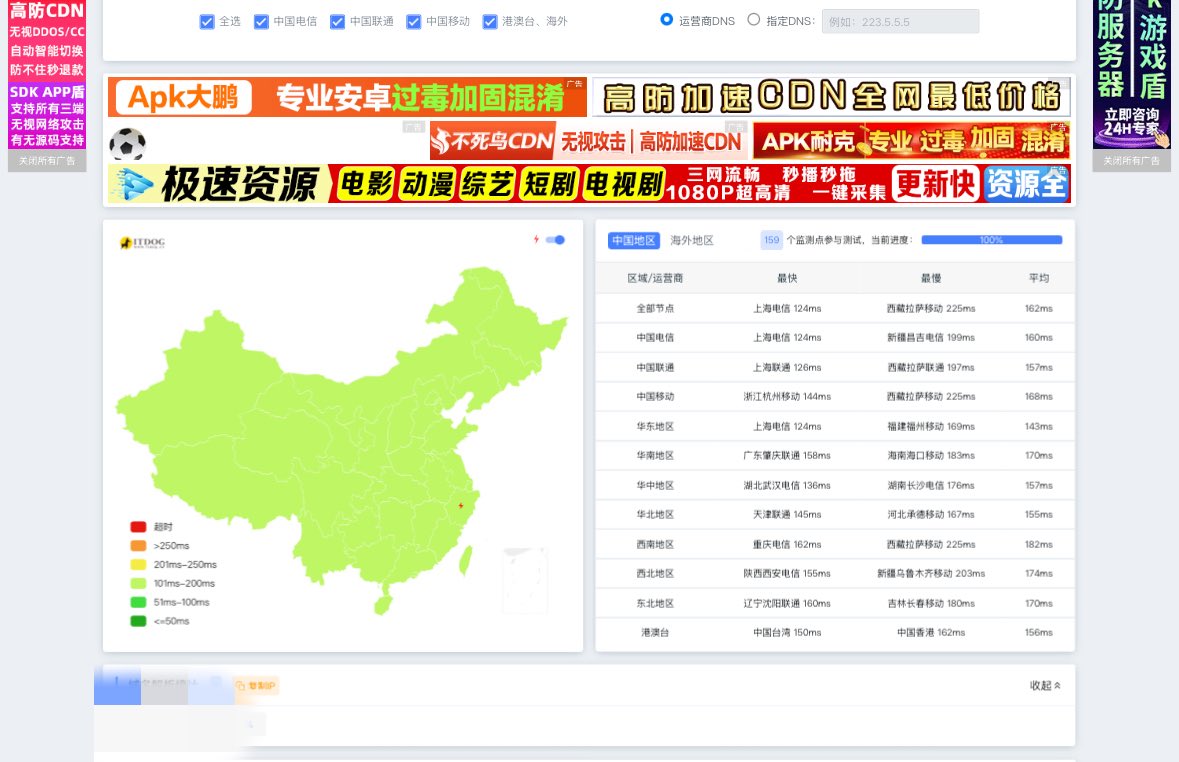Select the 中国地区 tab

coord(633,240)
